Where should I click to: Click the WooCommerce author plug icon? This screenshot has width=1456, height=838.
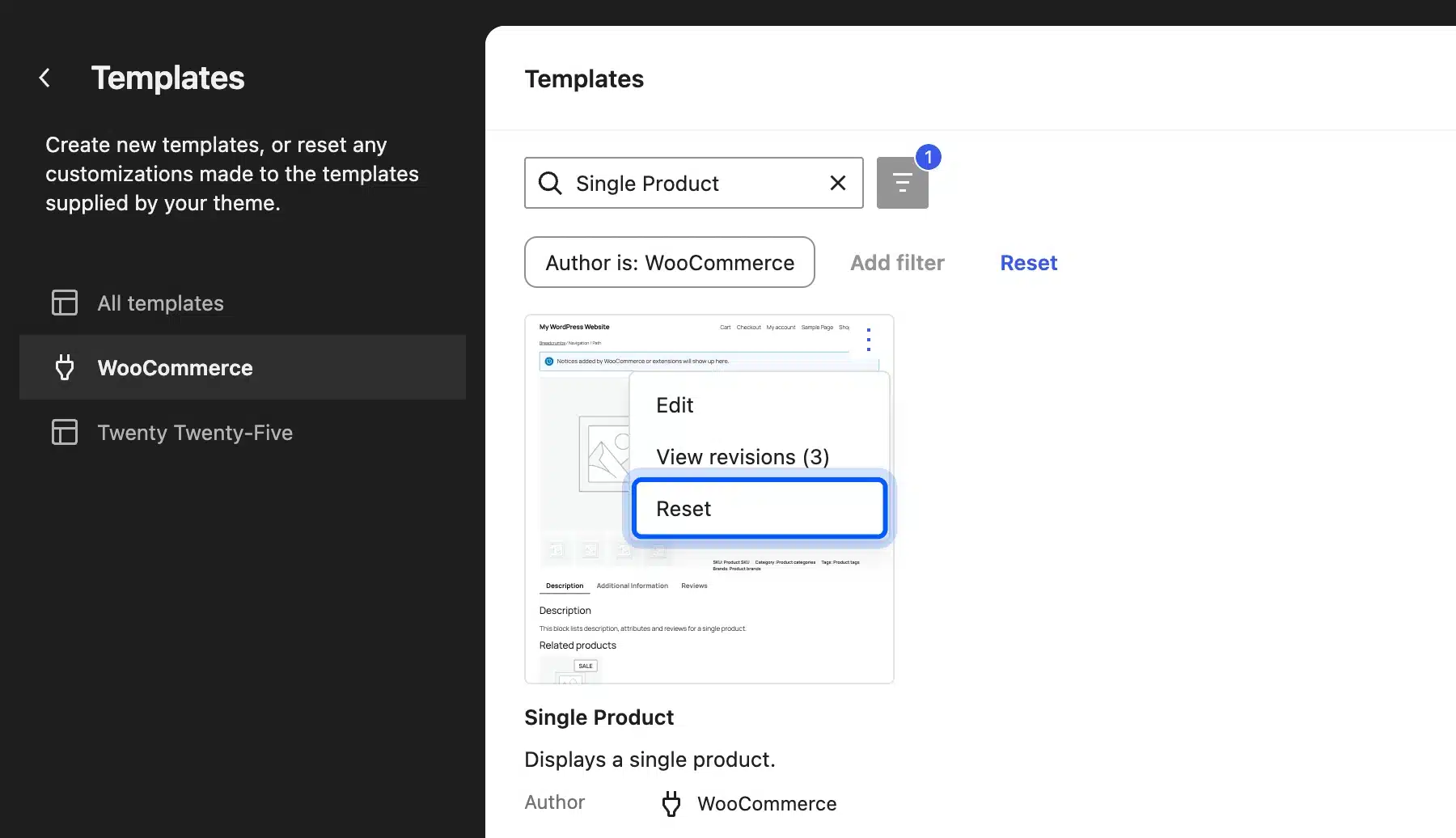coord(671,803)
